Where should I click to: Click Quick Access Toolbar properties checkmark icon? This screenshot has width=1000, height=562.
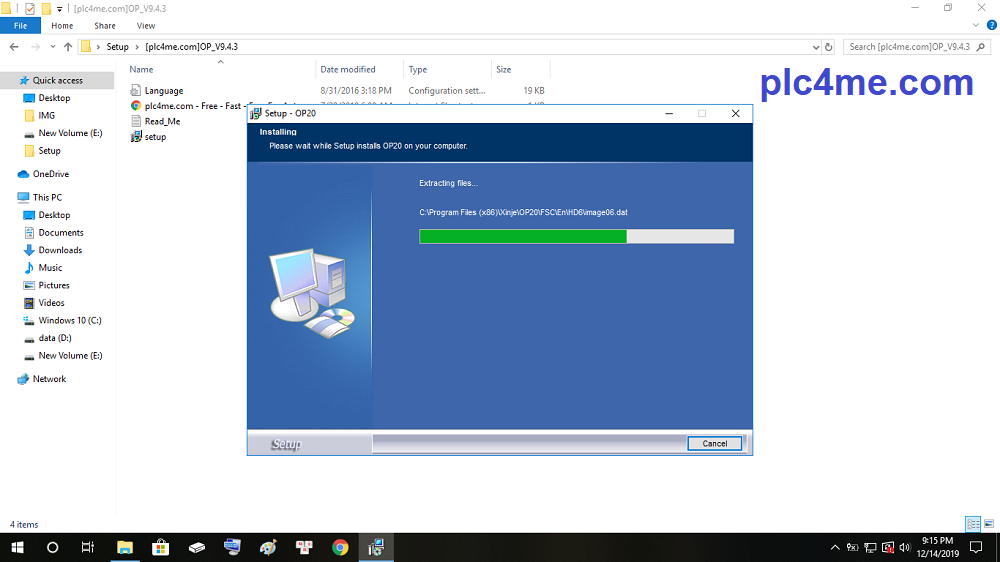30,8
